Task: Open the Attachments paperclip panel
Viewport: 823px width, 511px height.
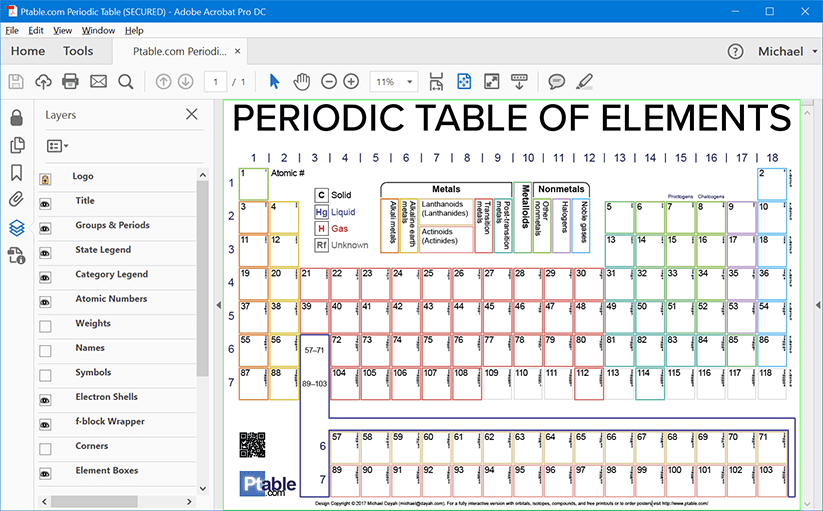Action: 16,200
